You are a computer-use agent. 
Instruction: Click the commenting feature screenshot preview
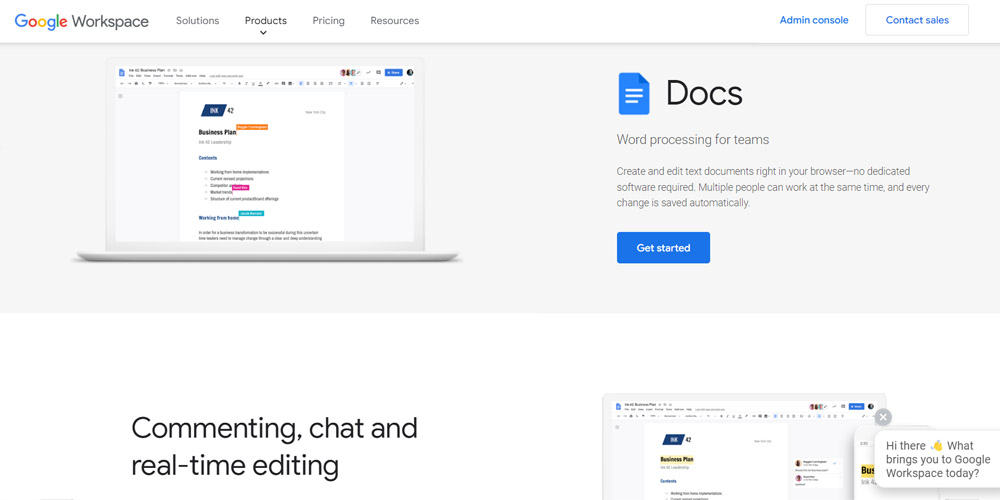pyautogui.click(x=744, y=446)
